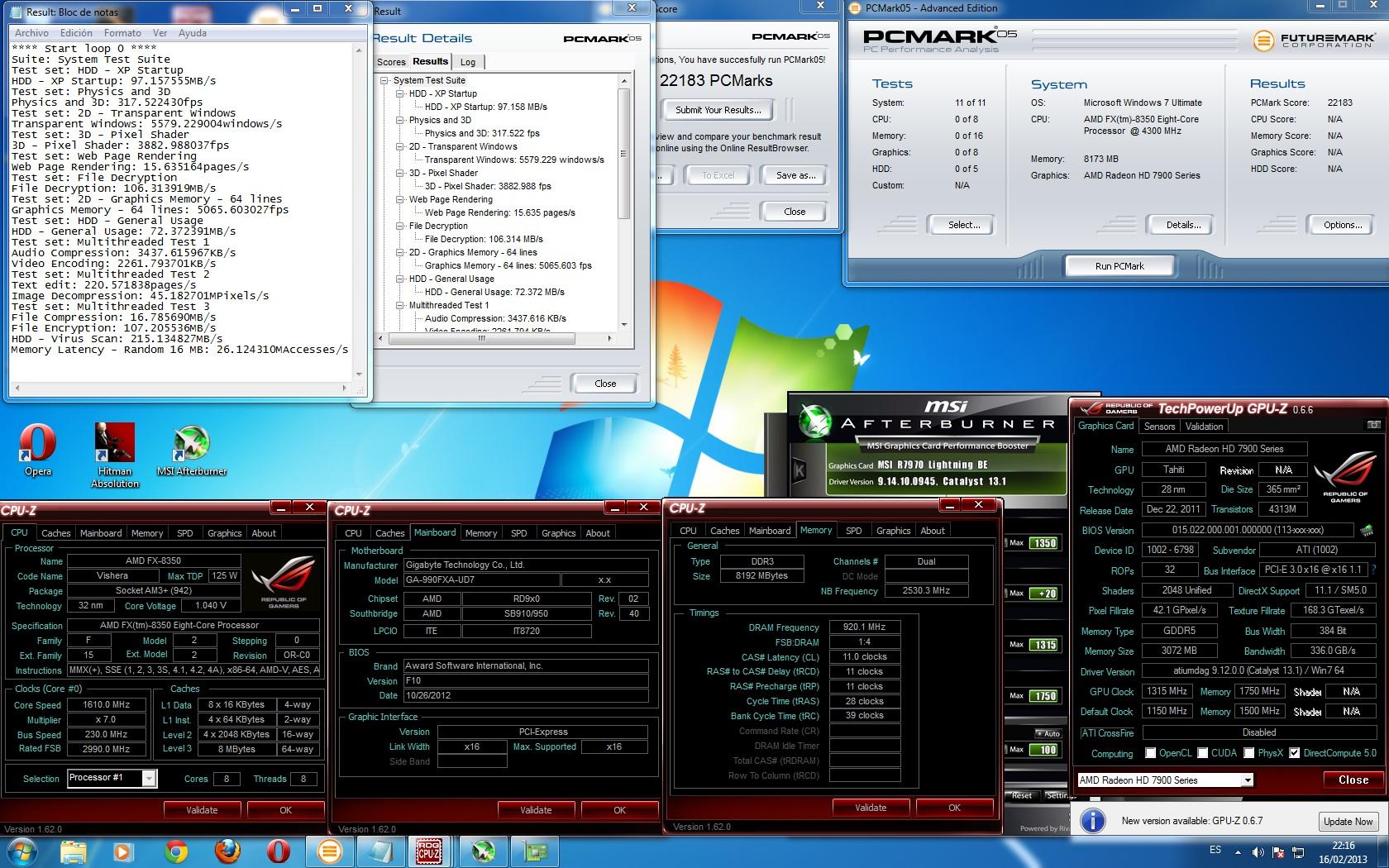1389x868 pixels.
Task: Switch to MSI Afterburner taskbar icon
Action: pos(483,851)
